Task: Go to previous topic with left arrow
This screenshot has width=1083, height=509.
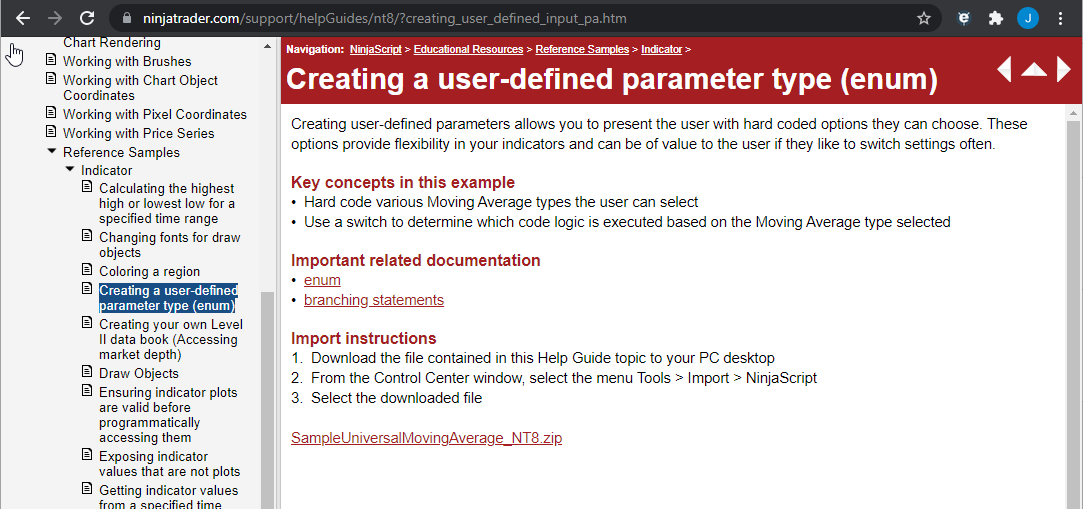Action: coord(1004,69)
